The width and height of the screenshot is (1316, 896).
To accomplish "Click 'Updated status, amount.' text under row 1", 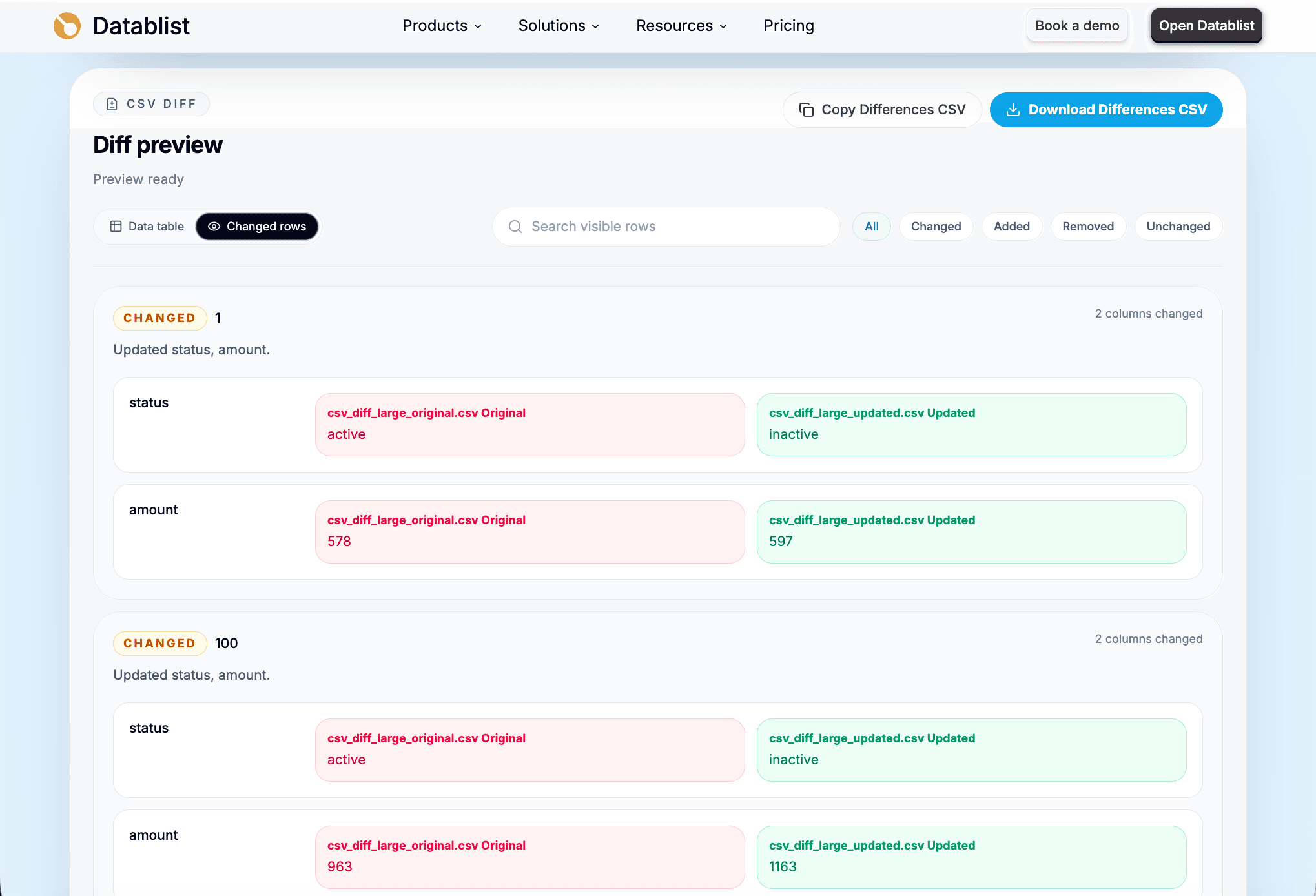I will point(192,350).
